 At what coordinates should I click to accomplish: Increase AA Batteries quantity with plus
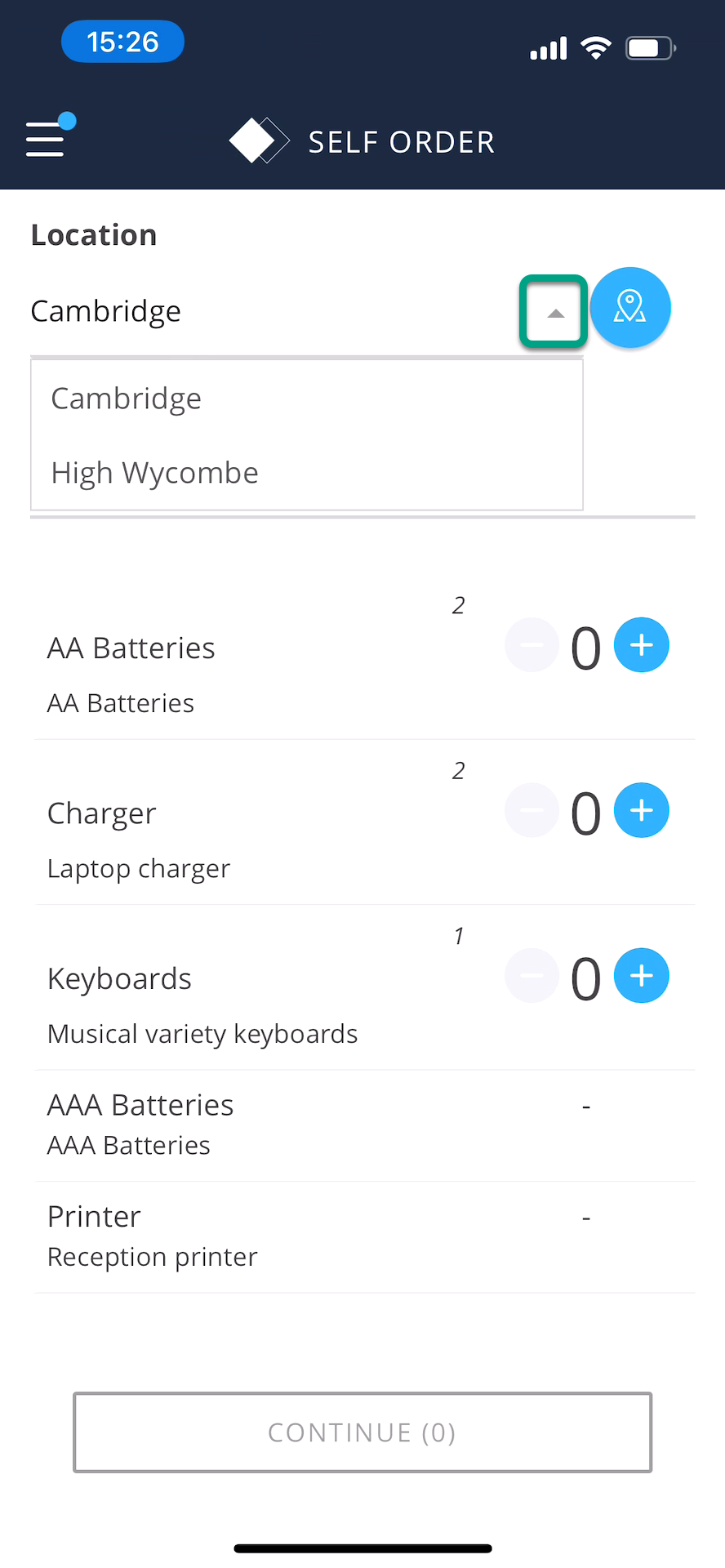(x=641, y=645)
